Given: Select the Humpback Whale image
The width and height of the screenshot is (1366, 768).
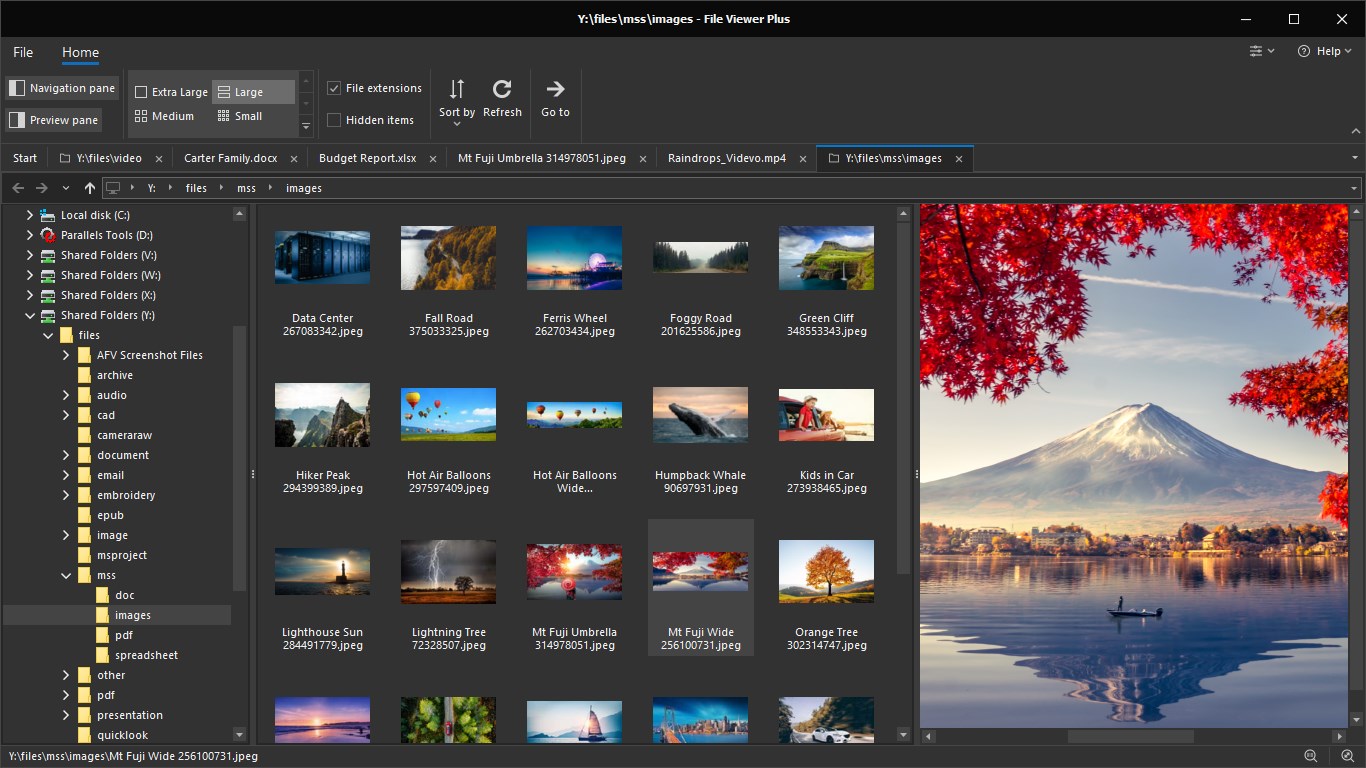Looking at the screenshot, I should (x=700, y=415).
